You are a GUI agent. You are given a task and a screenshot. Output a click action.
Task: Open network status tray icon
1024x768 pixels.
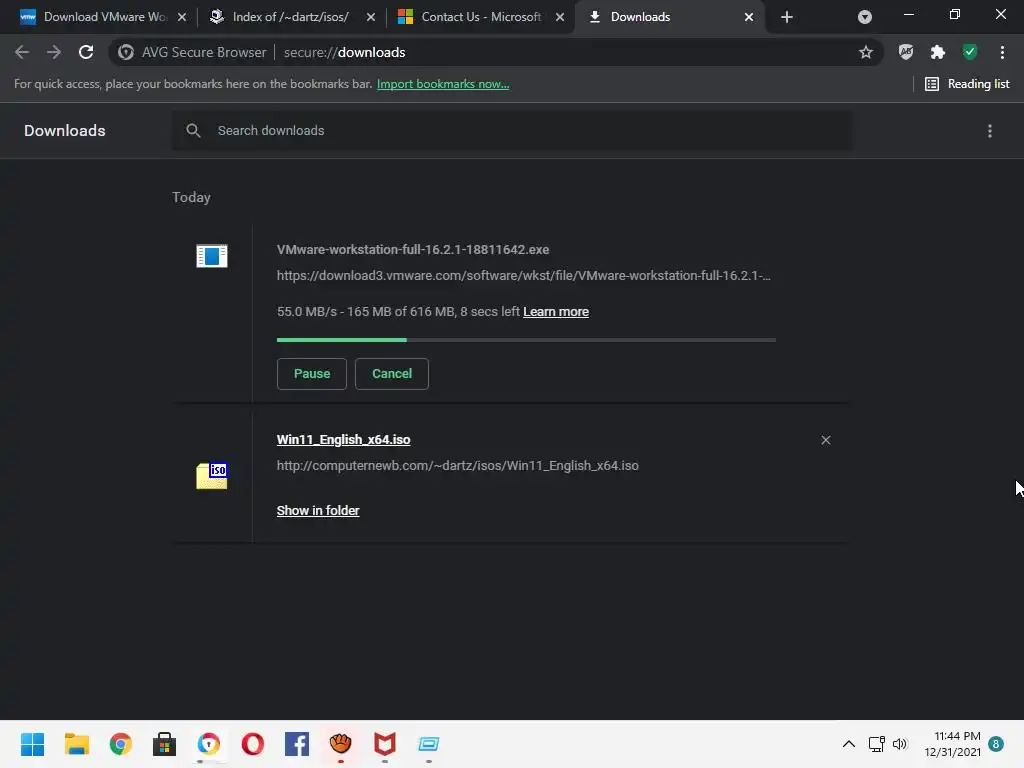point(876,744)
